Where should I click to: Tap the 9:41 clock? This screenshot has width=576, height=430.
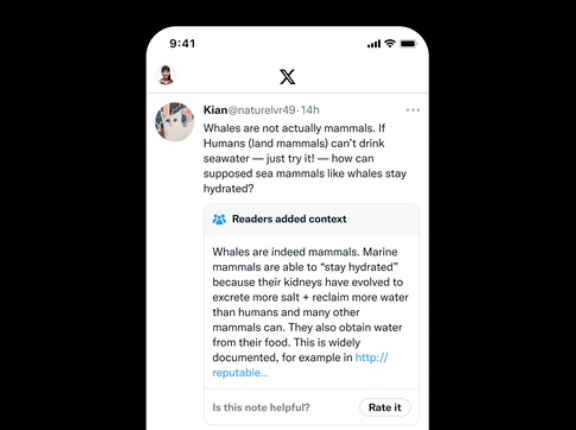pos(182,44)
